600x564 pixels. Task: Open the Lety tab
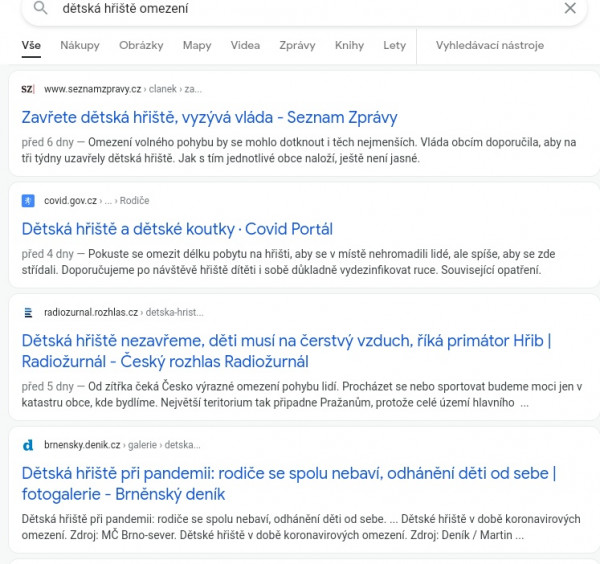[x=394, y=45]
